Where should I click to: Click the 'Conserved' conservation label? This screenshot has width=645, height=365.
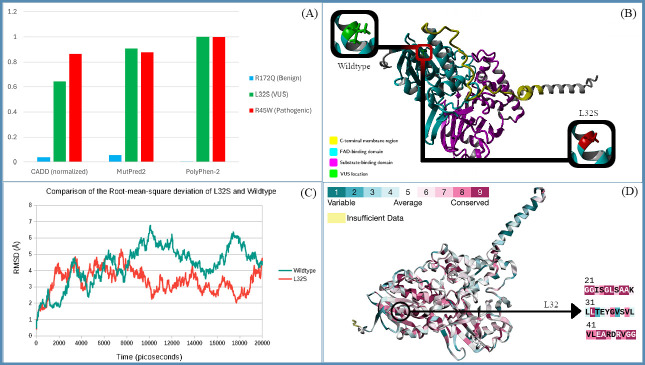click(469, 203)
